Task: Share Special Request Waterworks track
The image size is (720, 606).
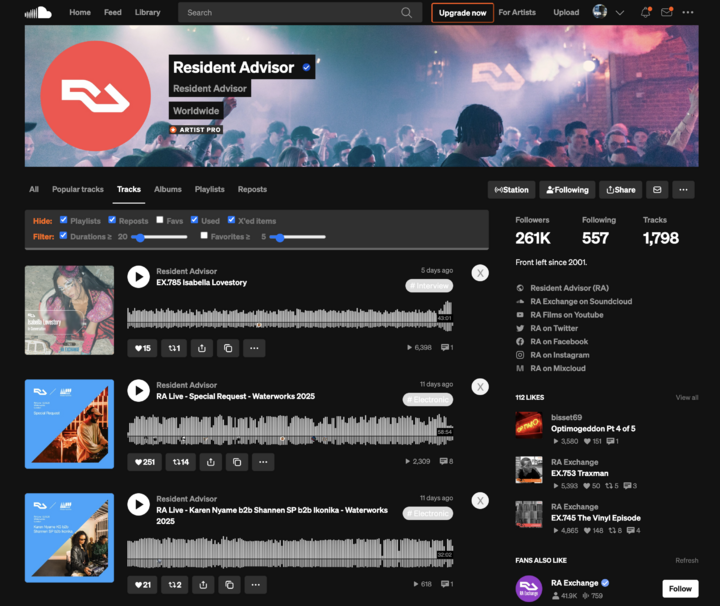Action: 211,462
